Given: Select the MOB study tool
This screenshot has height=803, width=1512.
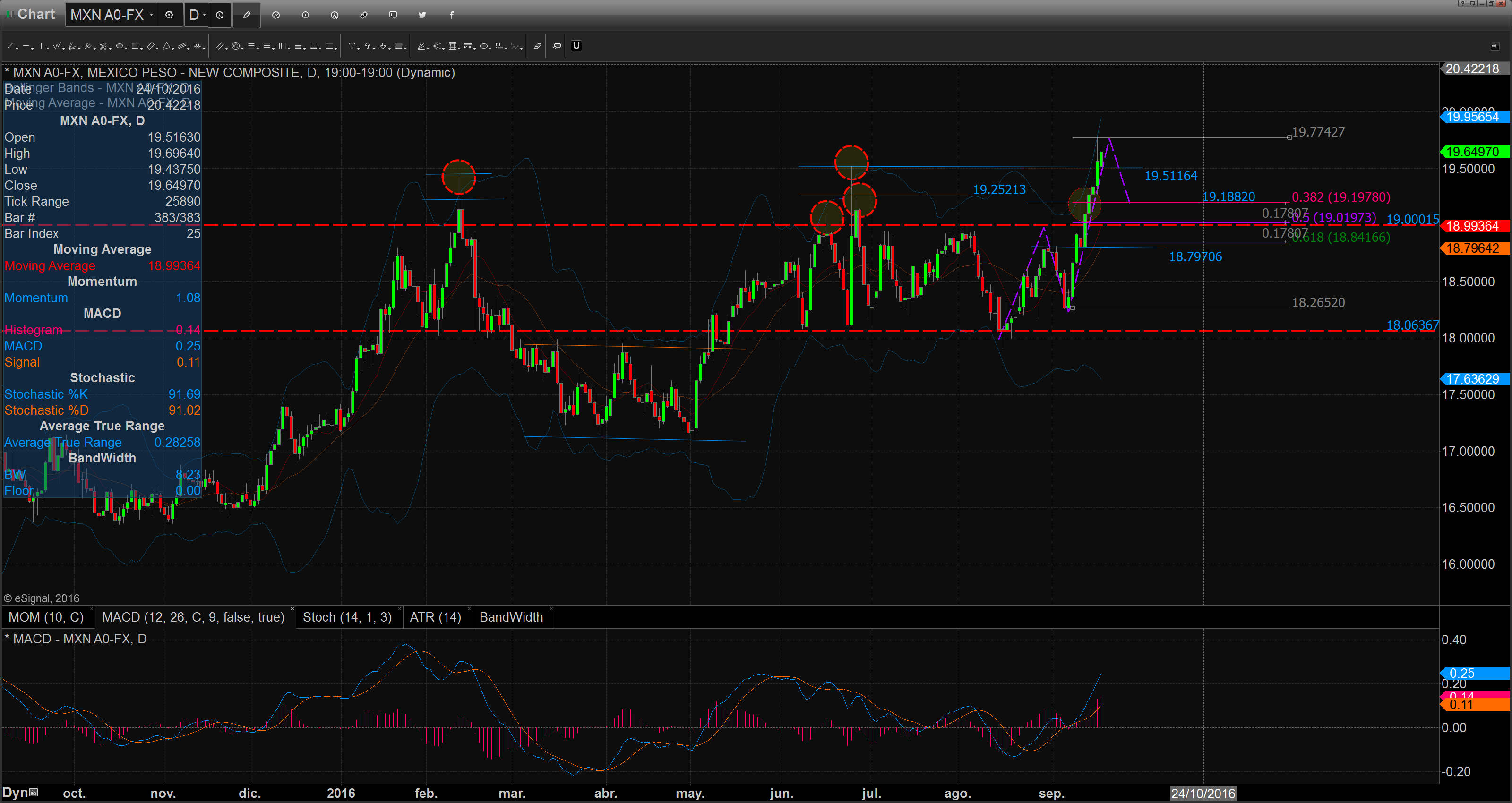Looking at the screenshot, I should point(468,46).
